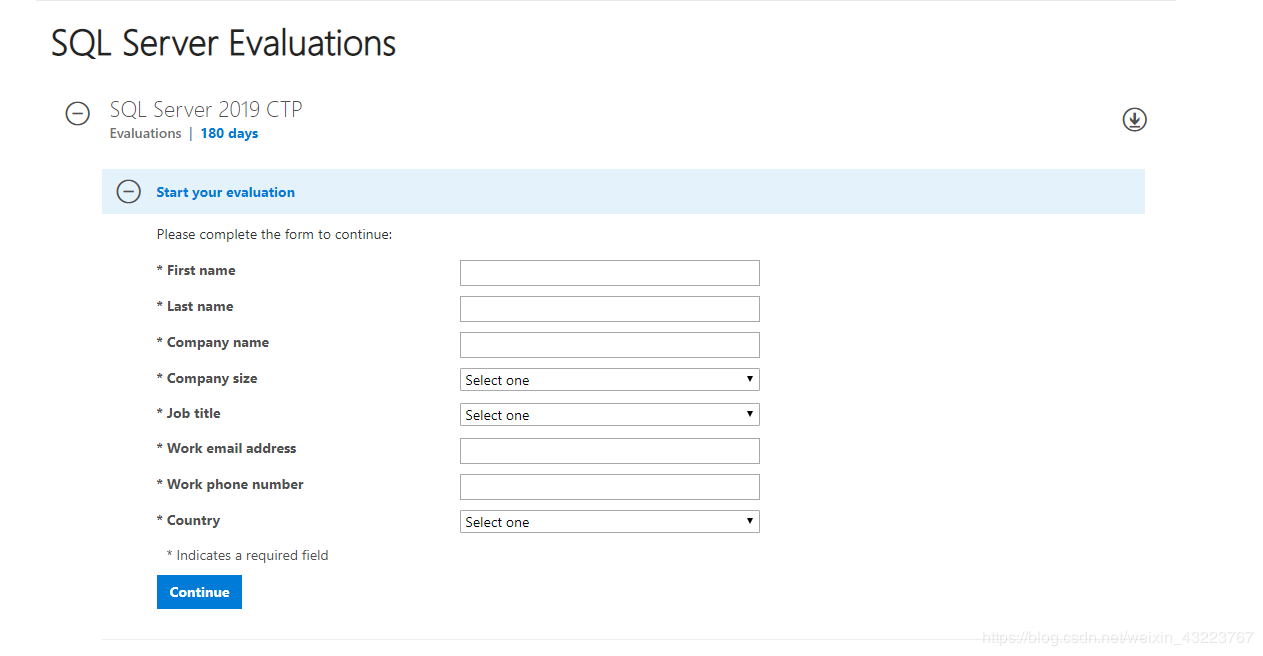Click the Evaluations label text
Screen dimensions: 1263x656
click(x=145, y=133)
